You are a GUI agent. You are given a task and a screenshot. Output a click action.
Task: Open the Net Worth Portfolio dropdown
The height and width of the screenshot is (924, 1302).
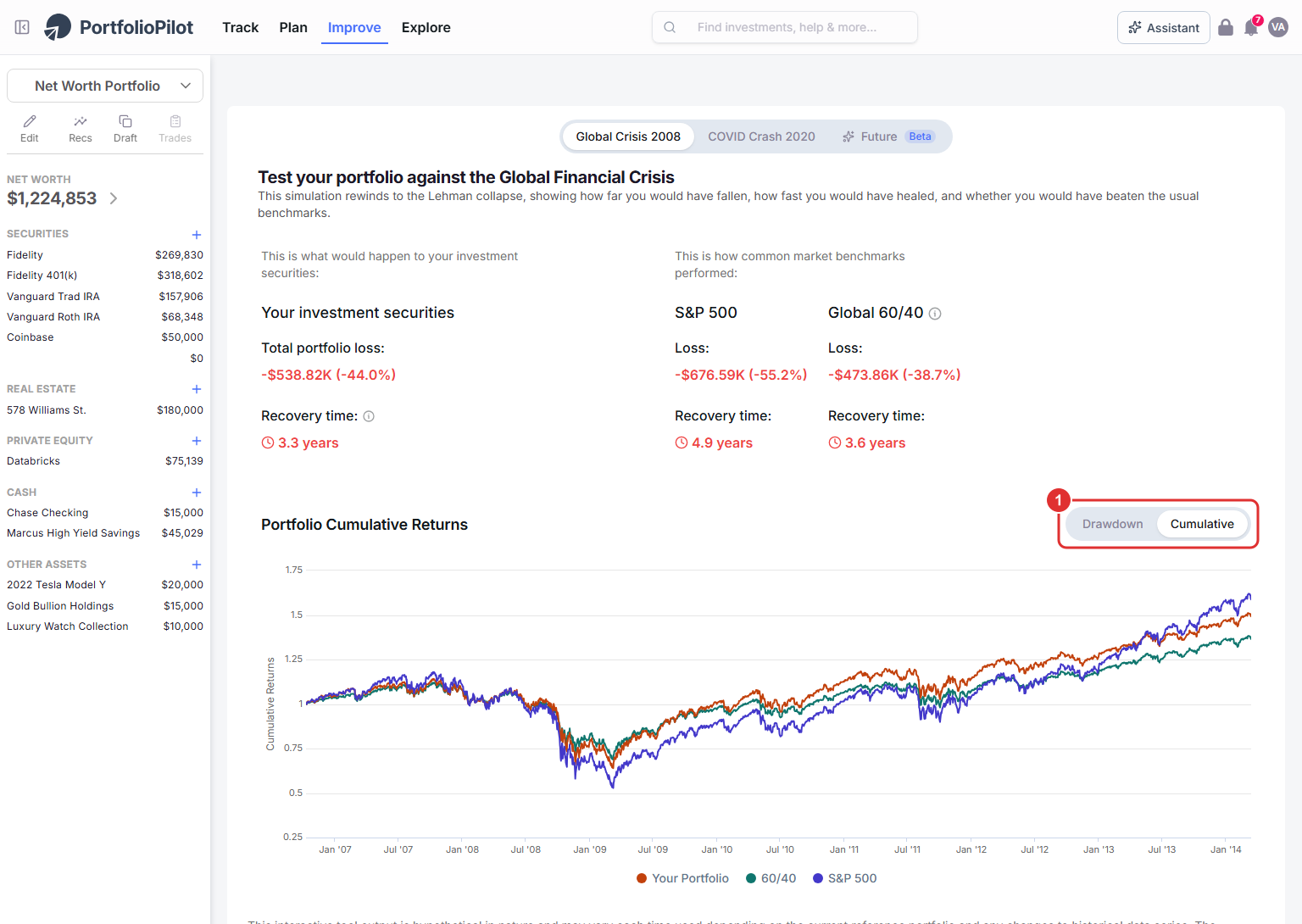(105, 86)
